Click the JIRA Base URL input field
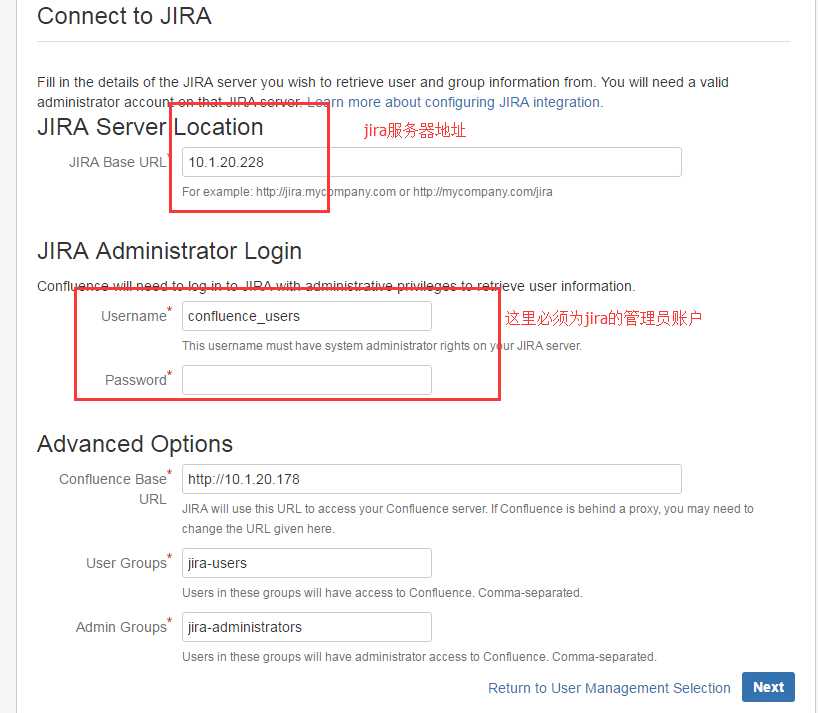Screen dimensions: 818x713 pyautogui.click(x=431, y=162)
